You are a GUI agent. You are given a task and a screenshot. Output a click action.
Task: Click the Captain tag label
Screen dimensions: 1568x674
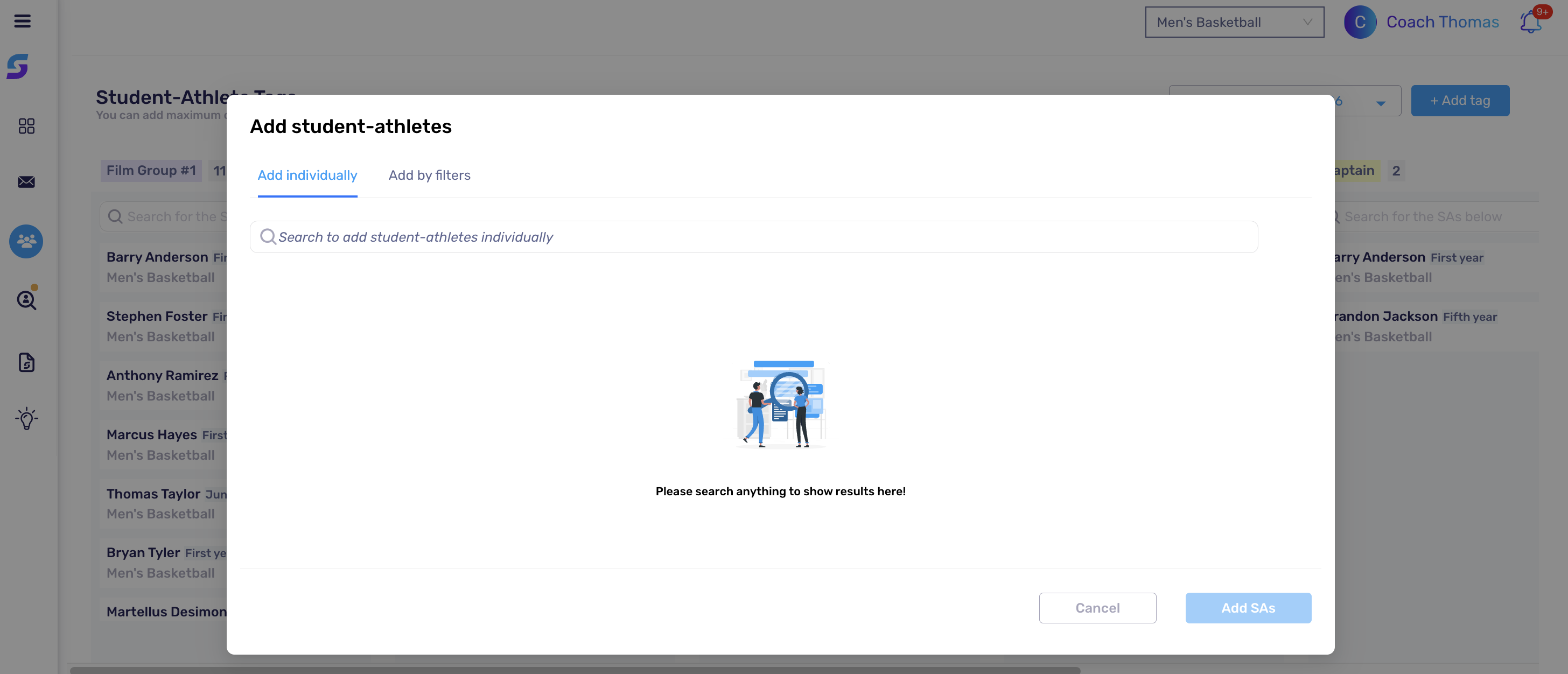1357,170
